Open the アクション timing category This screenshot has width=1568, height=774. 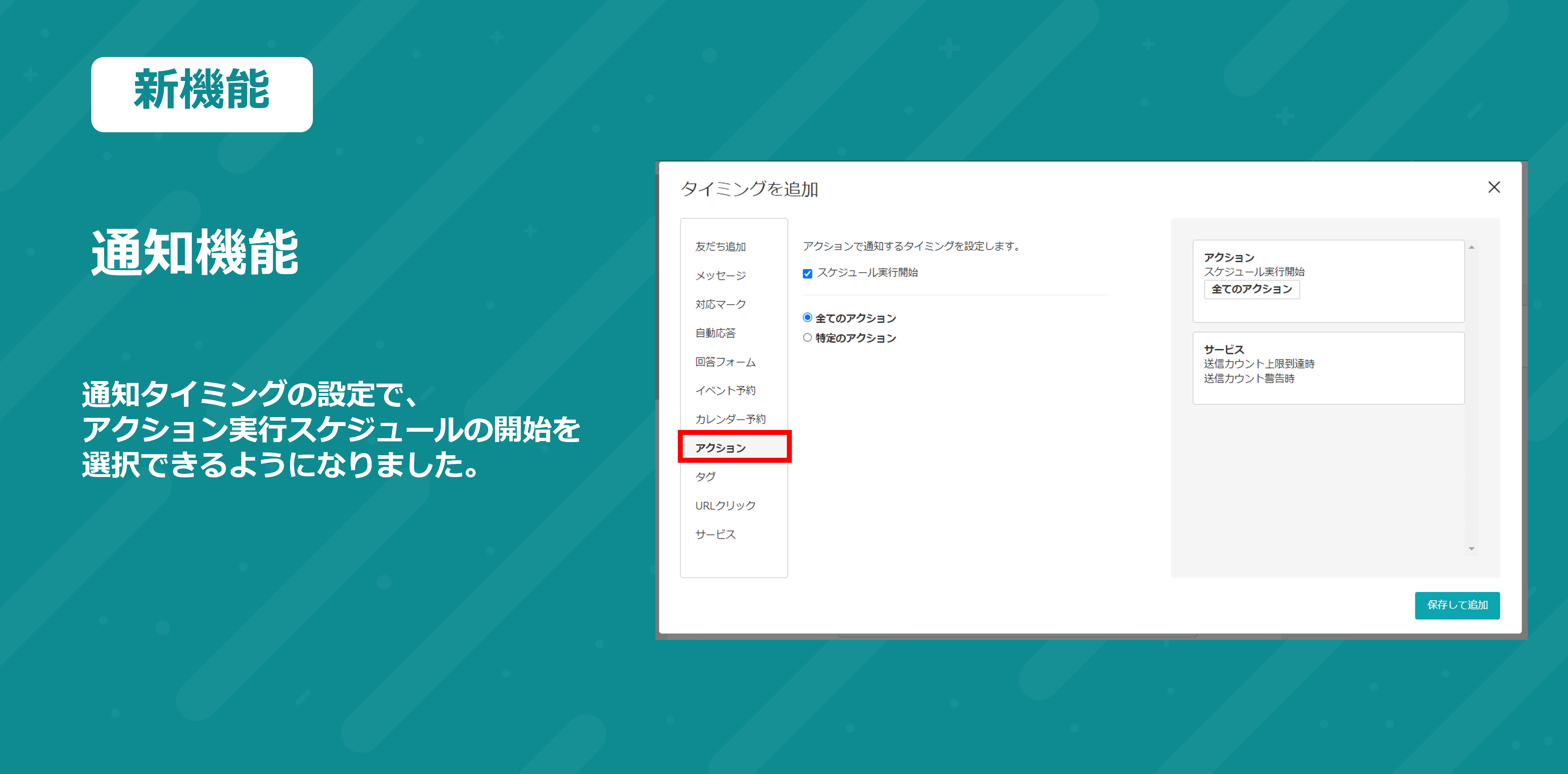[x=734, y=447]
